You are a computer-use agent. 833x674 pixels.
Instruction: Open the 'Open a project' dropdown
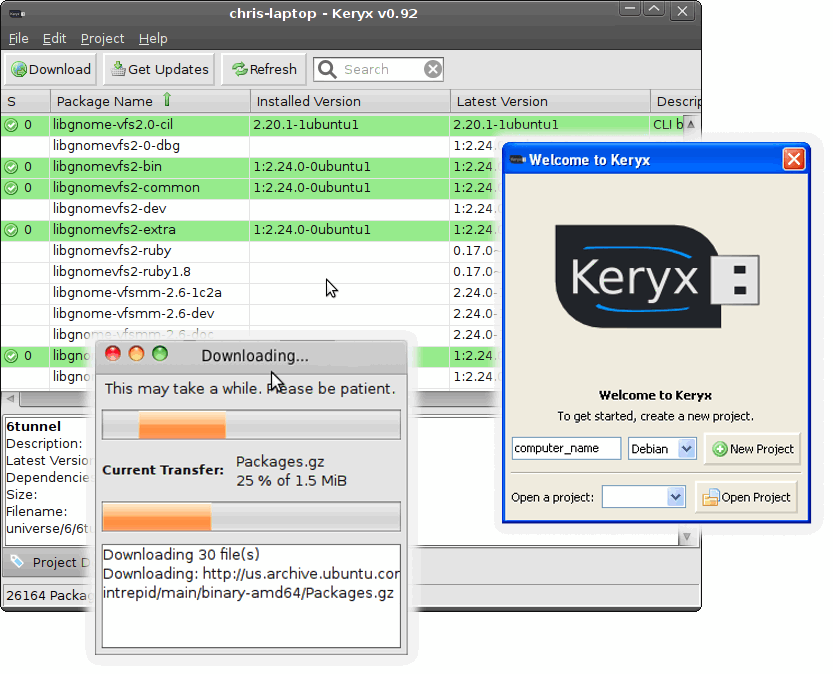(x=643, y=497)
